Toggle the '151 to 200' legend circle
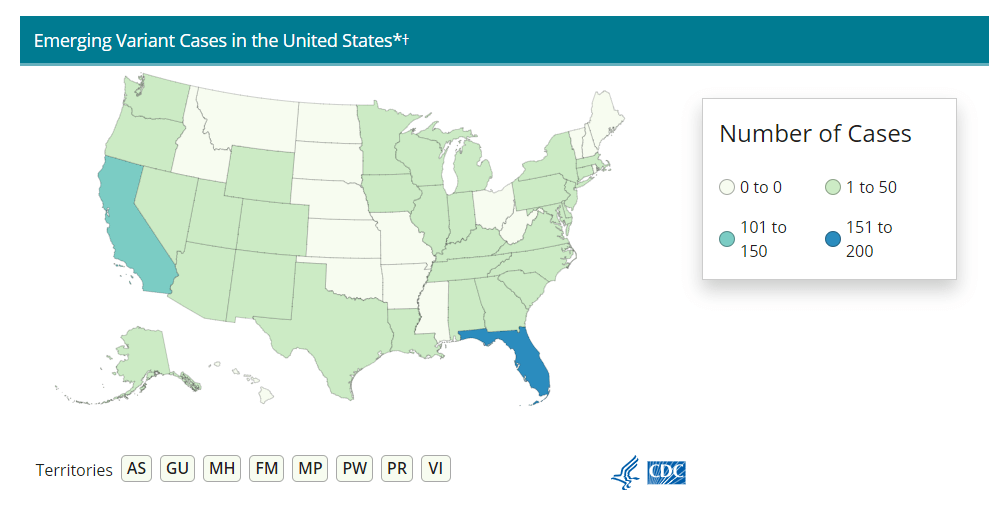Viewport: 997px width, 523px height. point(832,239)
